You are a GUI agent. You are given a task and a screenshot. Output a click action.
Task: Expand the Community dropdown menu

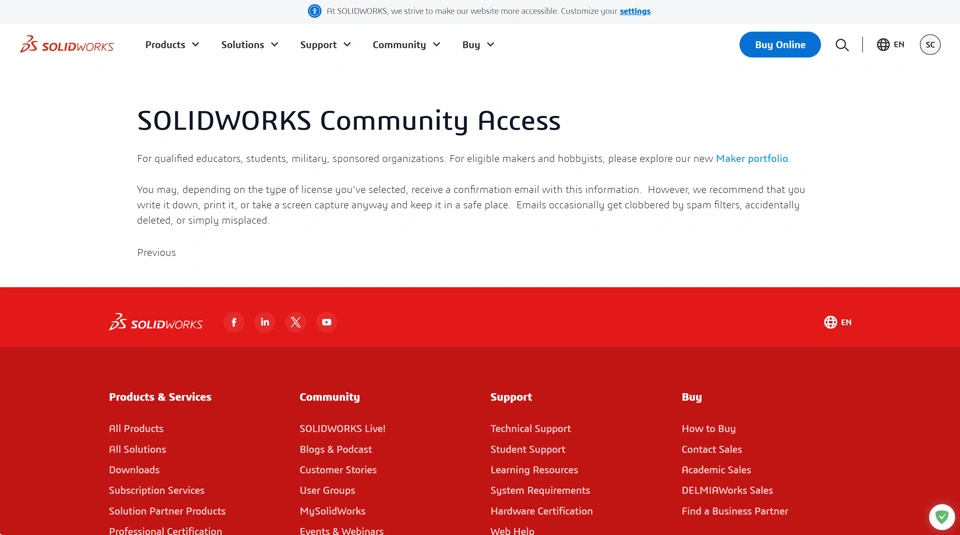click(407, 45)
